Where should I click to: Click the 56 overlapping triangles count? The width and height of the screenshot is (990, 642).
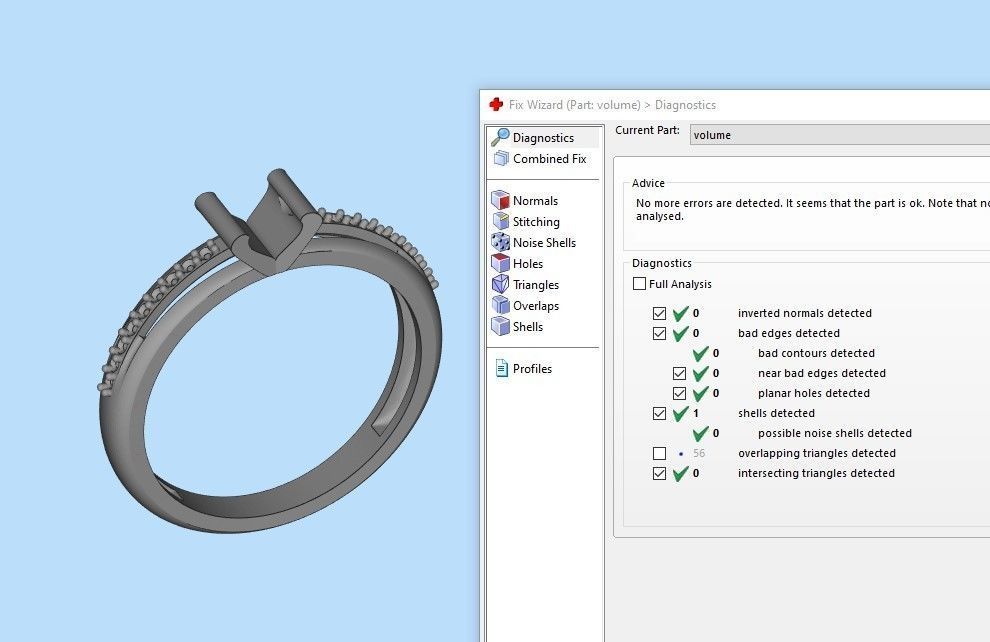pos(698,453)
